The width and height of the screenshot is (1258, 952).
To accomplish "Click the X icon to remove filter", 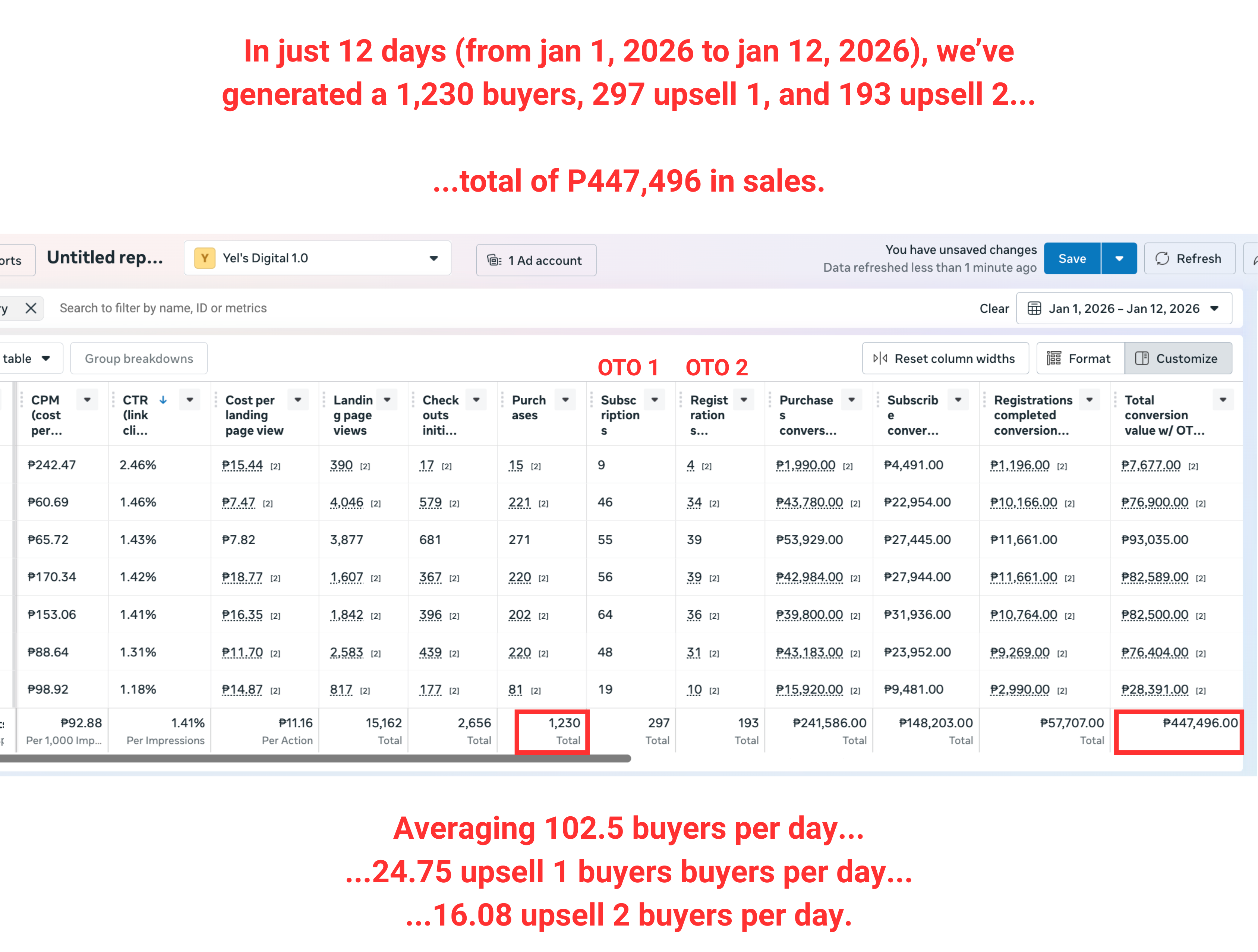I will click(x=31, y=308).
